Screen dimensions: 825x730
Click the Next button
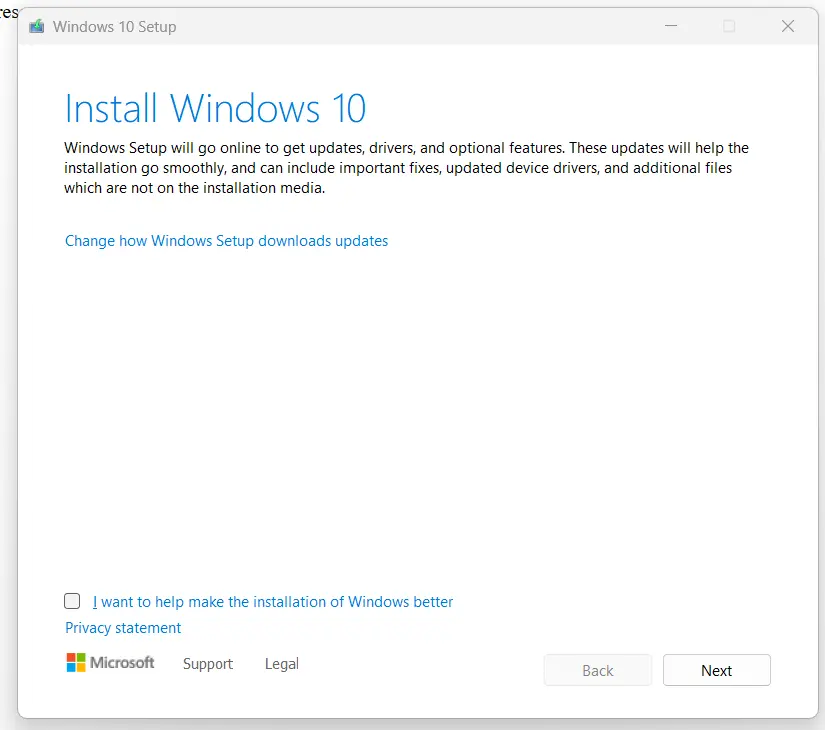pyautogui.click(x=717, y=670)
